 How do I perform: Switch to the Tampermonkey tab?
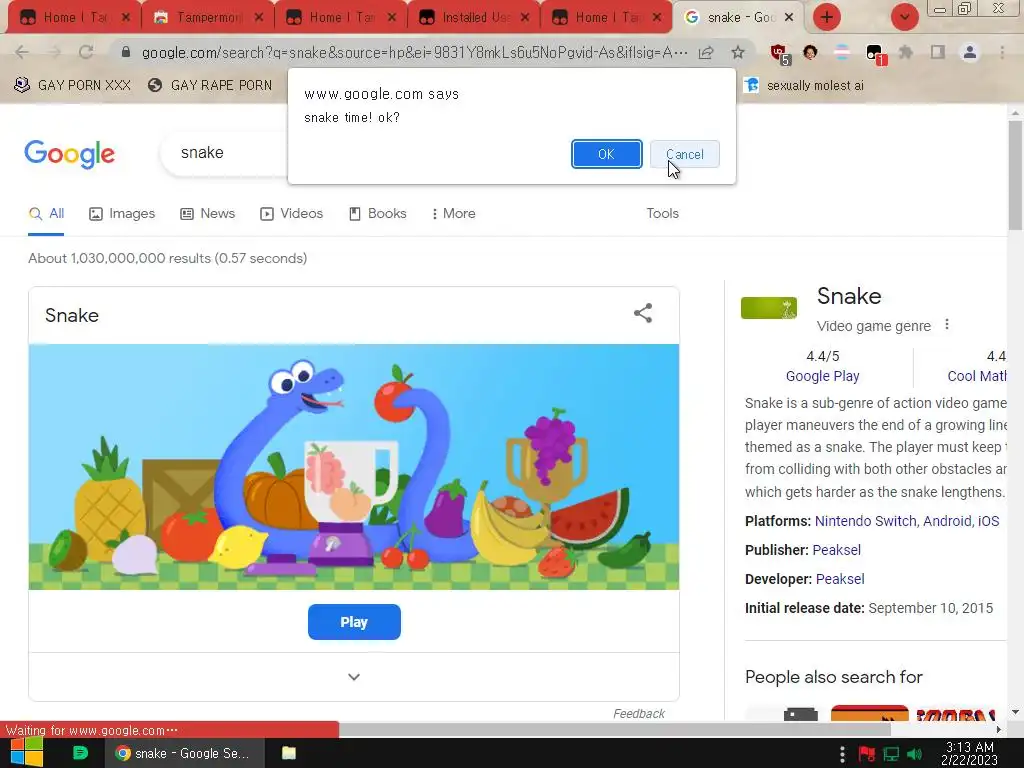point(209,18)
